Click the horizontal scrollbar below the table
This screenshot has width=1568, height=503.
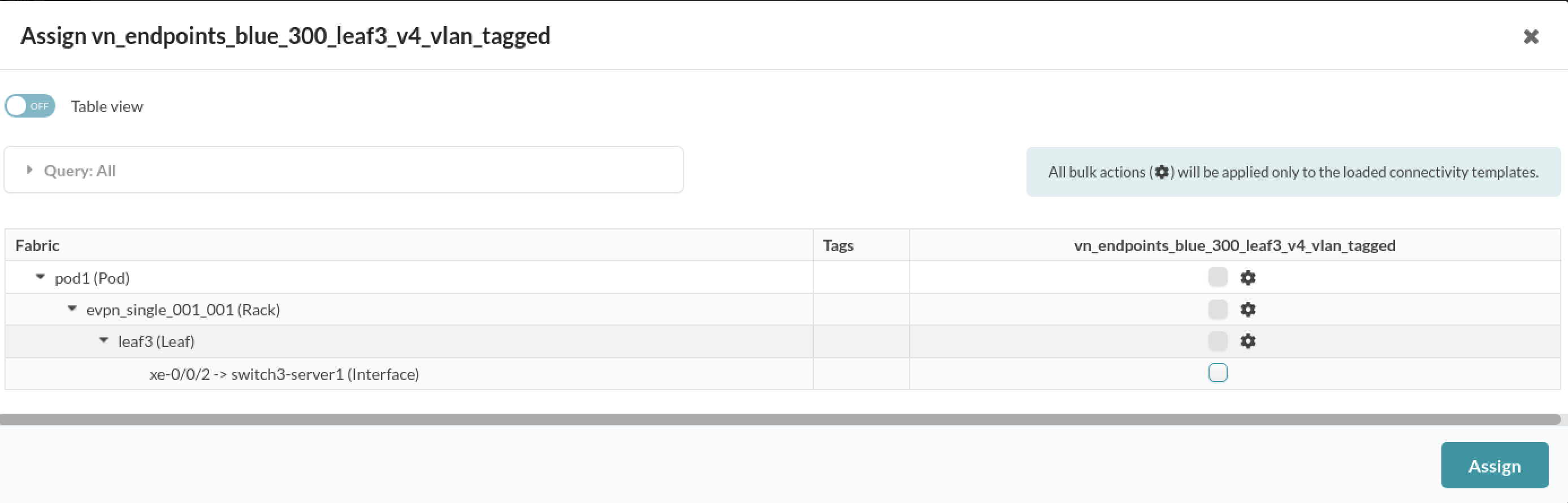tap(779, 419)
